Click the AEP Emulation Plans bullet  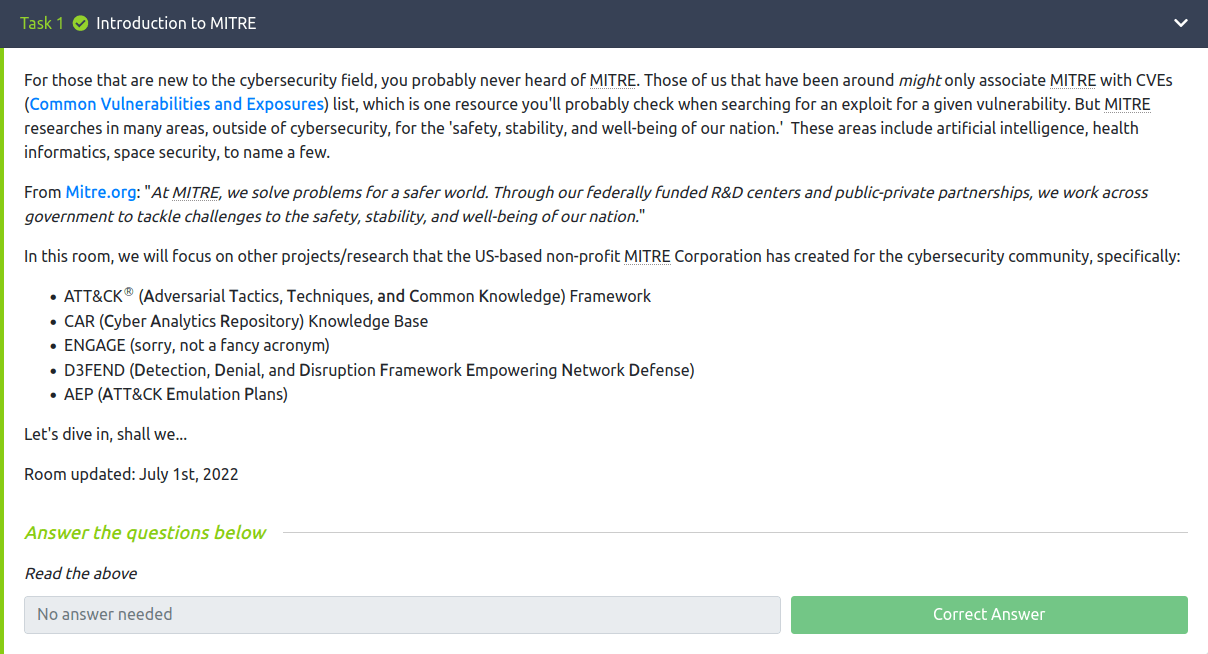click(x=168, y=395)
